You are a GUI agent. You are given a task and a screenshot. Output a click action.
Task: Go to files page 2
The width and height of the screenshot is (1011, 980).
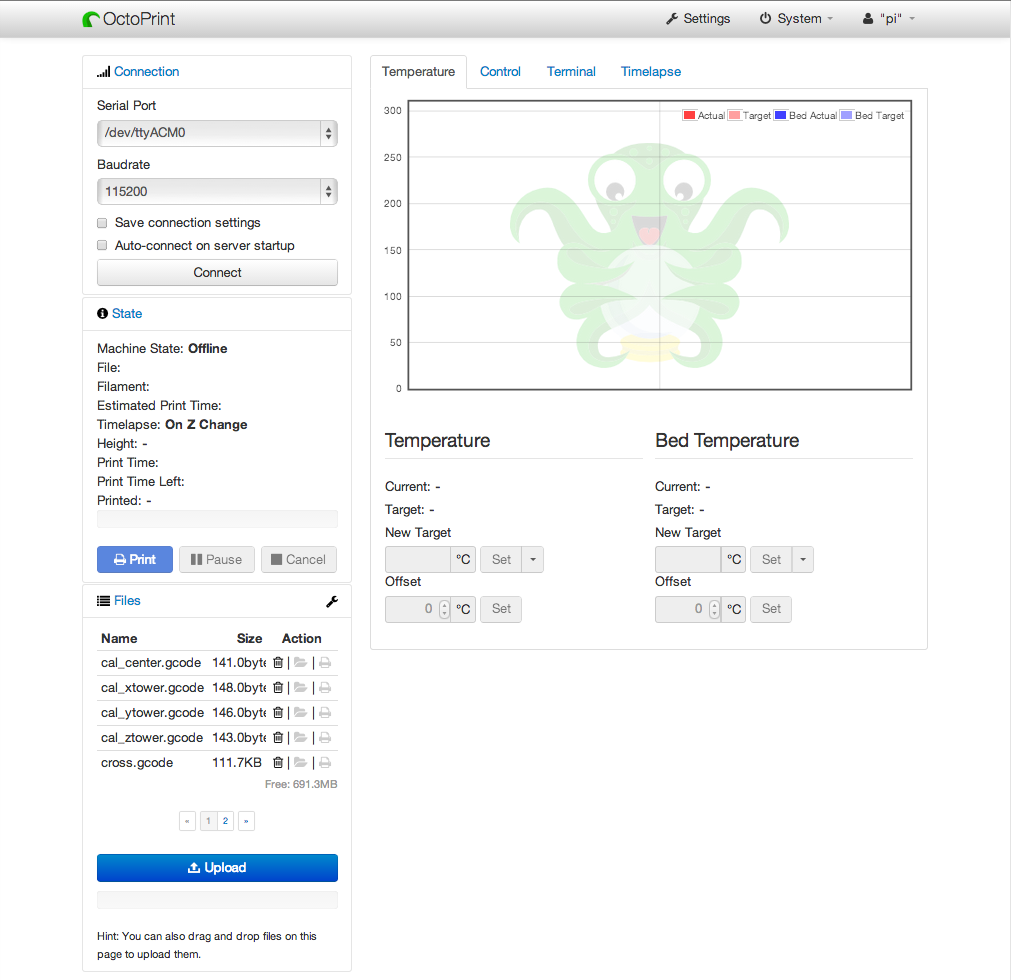[225, 821]
